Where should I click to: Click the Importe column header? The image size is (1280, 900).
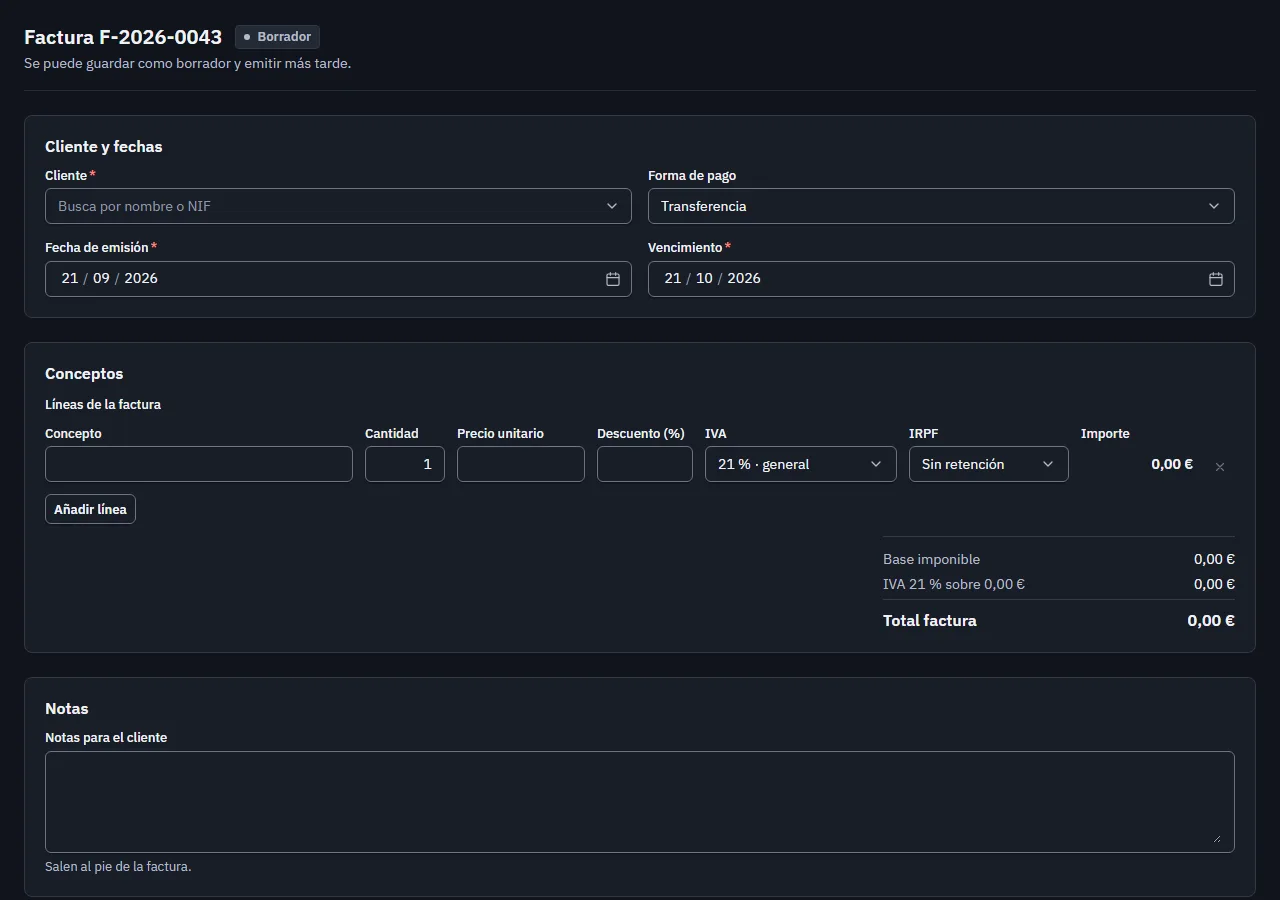point(1105,434)
